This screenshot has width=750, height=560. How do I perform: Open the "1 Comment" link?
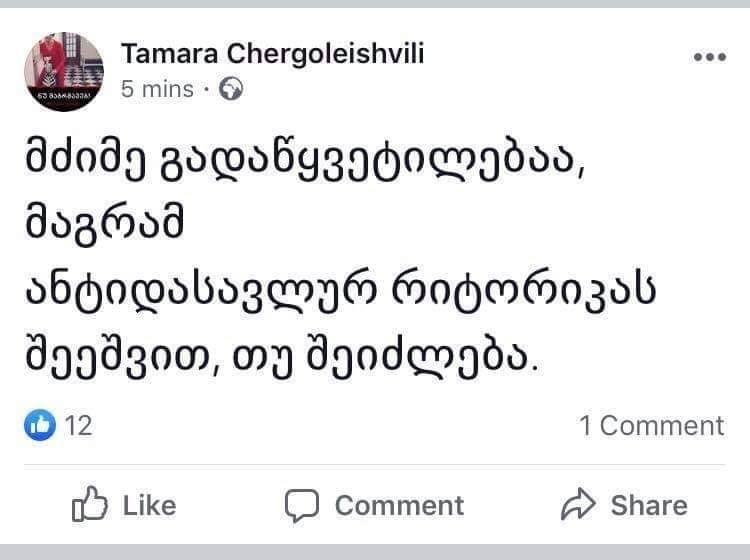click(x=651, y=425)
